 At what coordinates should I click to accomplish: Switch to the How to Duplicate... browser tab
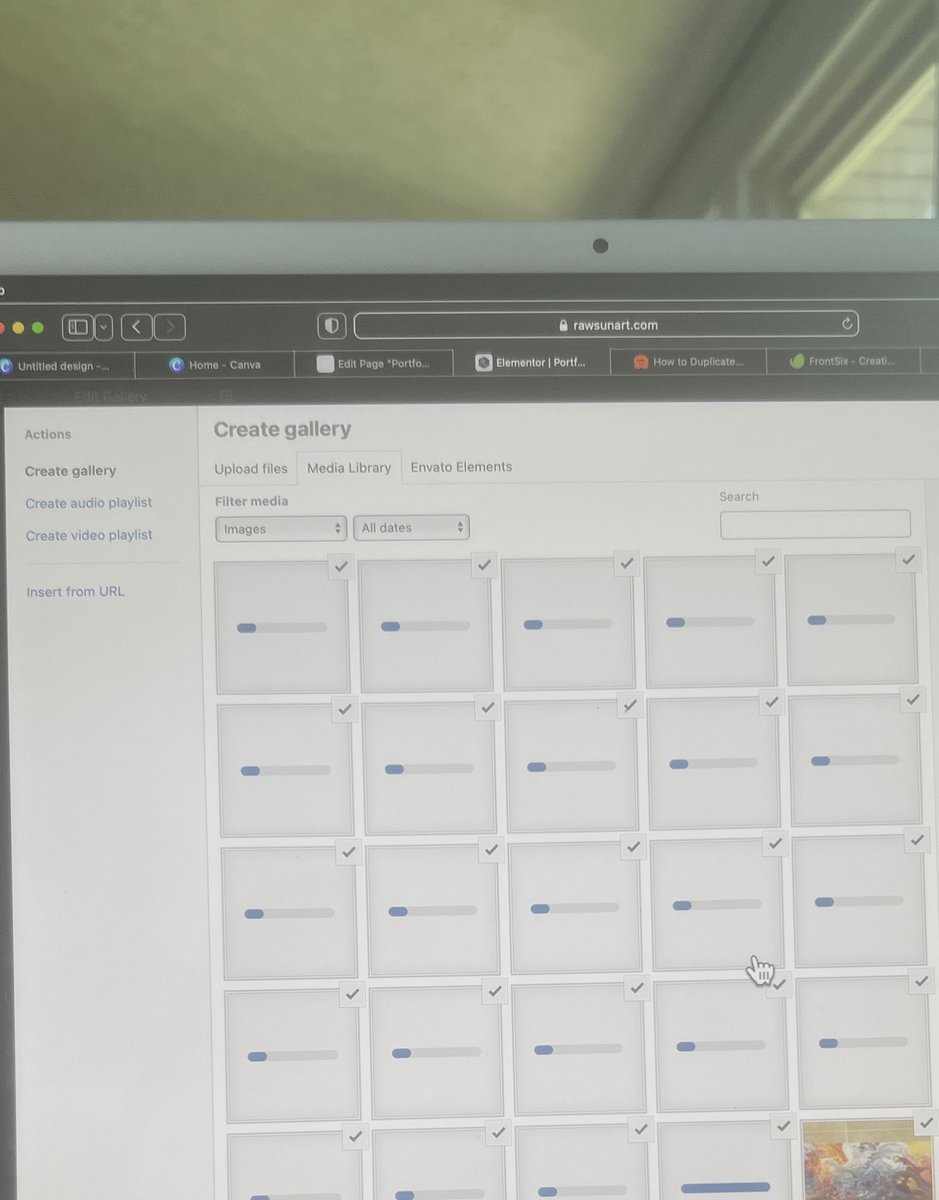coord(688,362)
